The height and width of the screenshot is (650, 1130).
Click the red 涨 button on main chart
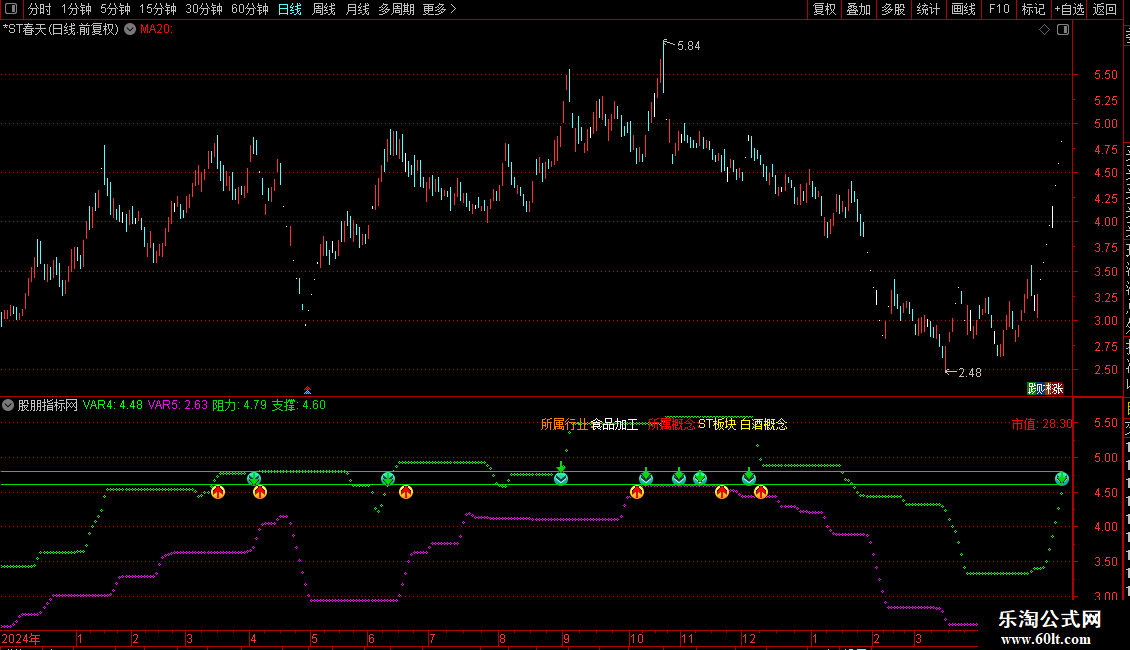(1059, 388)
